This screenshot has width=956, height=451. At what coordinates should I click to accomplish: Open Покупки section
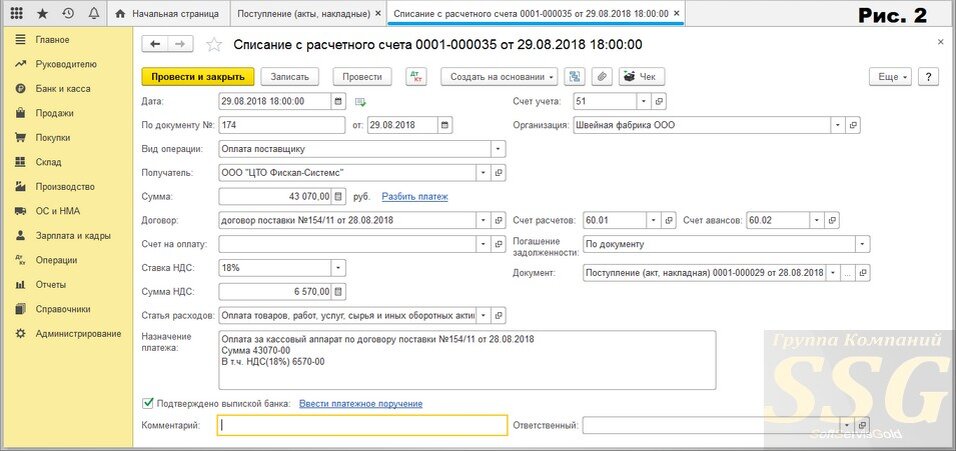tap(52, 138)
